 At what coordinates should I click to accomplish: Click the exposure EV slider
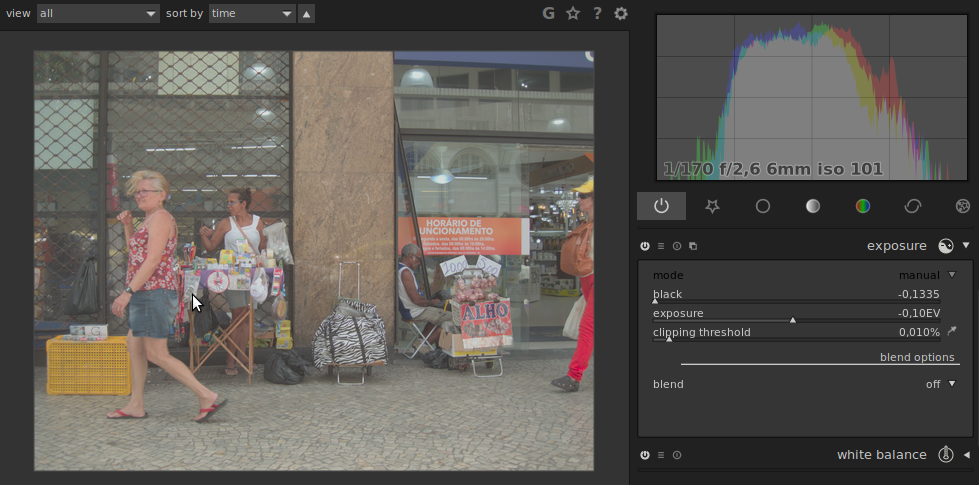(796, 314)
